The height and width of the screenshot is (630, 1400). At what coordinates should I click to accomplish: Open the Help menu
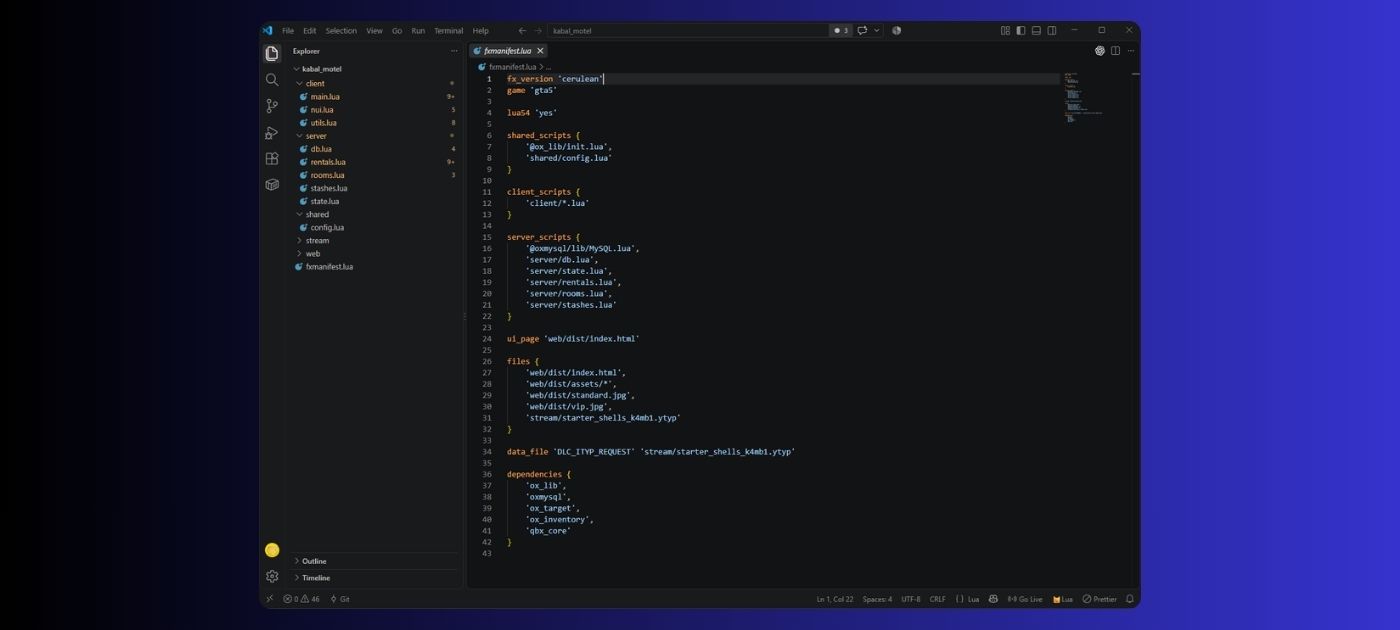(x=481, y=31)
